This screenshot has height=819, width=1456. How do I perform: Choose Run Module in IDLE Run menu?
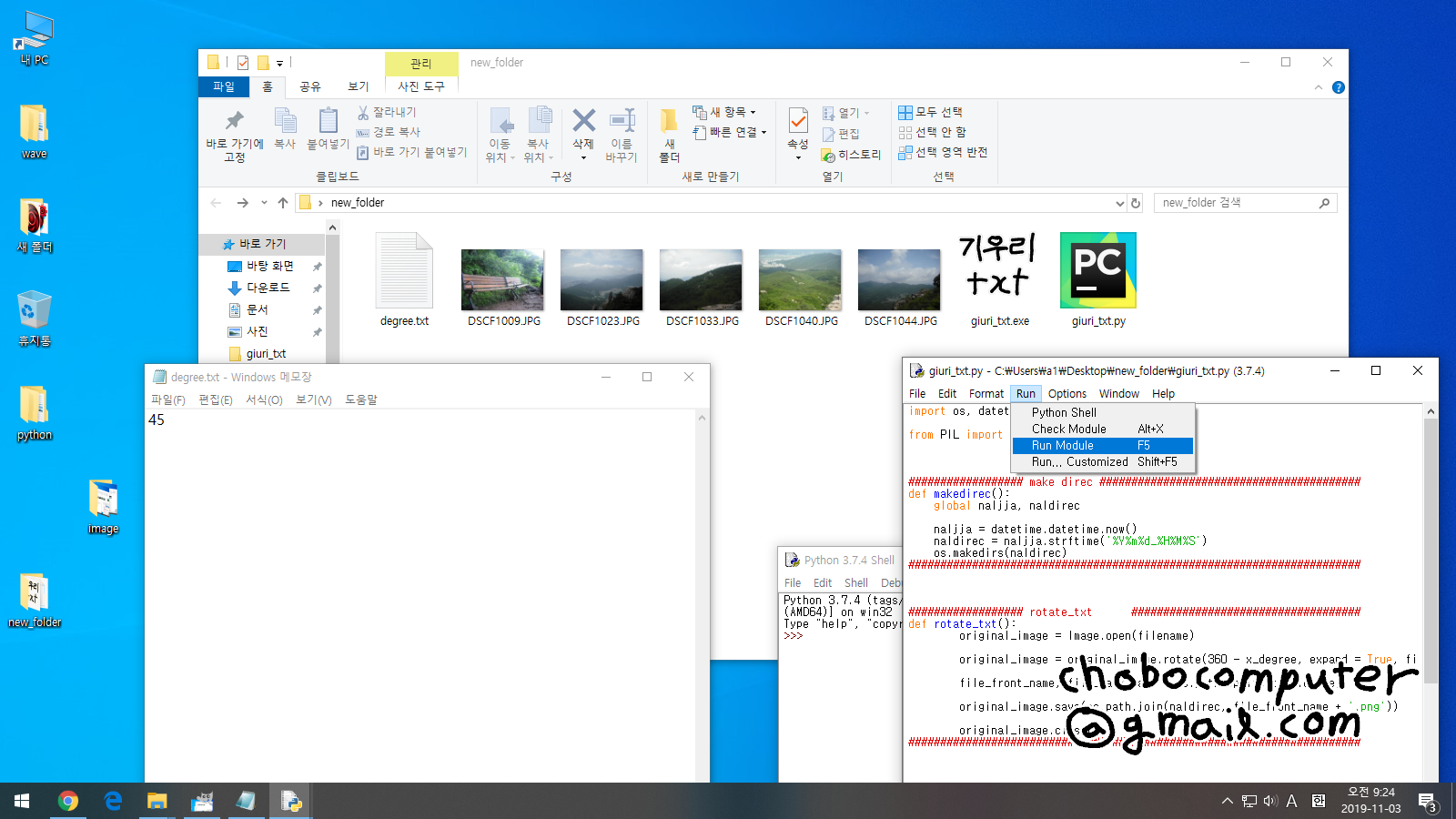(x=1103, y=445)
